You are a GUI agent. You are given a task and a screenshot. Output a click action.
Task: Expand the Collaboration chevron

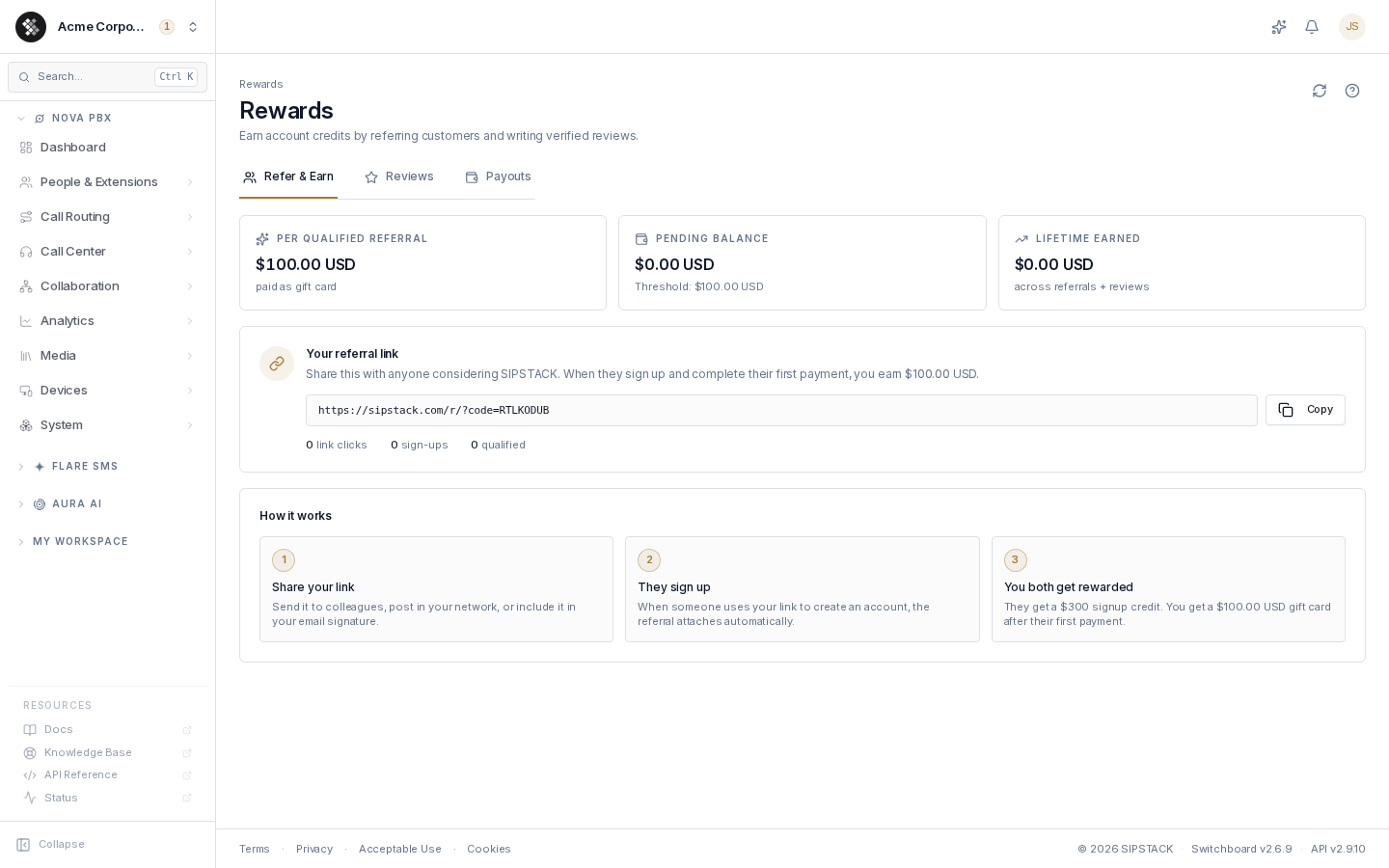click(190, 286)
